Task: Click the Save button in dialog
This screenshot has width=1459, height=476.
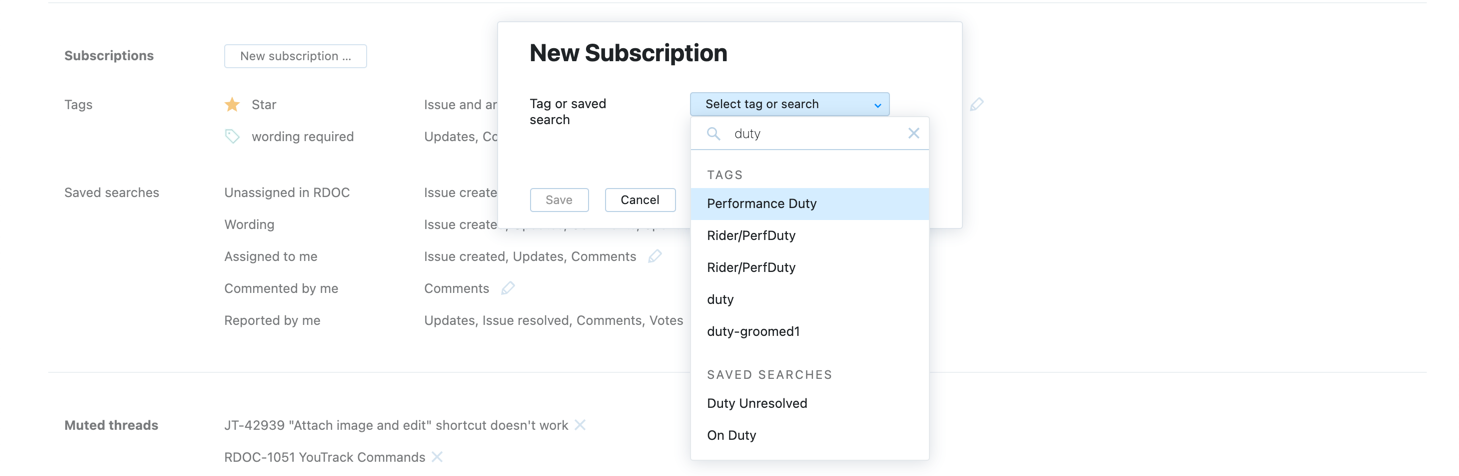Action: pos(559,200)
